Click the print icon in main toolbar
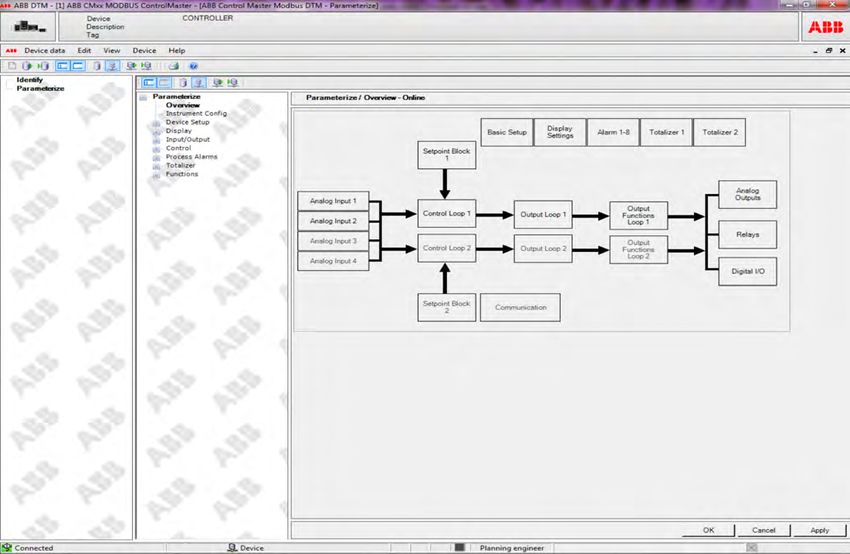 [174, 66]
